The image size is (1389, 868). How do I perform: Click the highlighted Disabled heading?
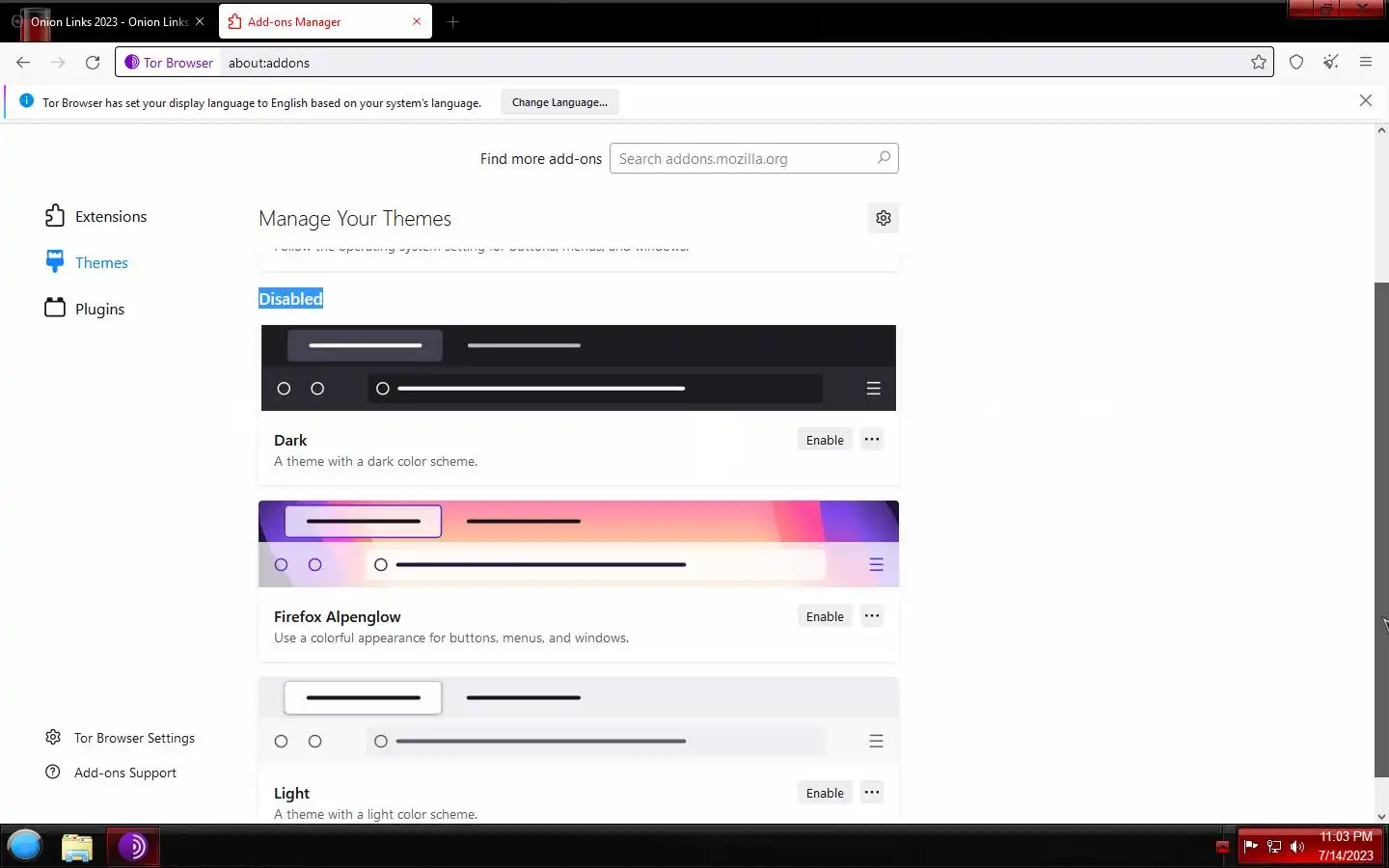(x=290, y=299)
